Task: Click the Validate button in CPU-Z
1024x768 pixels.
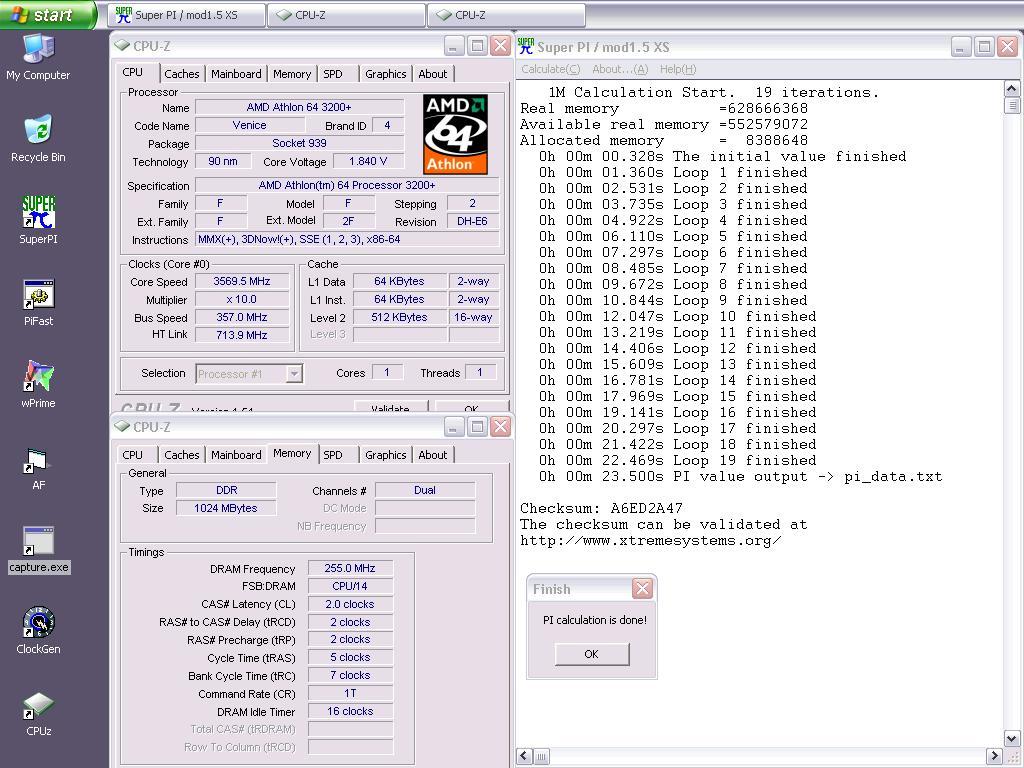Action: [391, 407]
